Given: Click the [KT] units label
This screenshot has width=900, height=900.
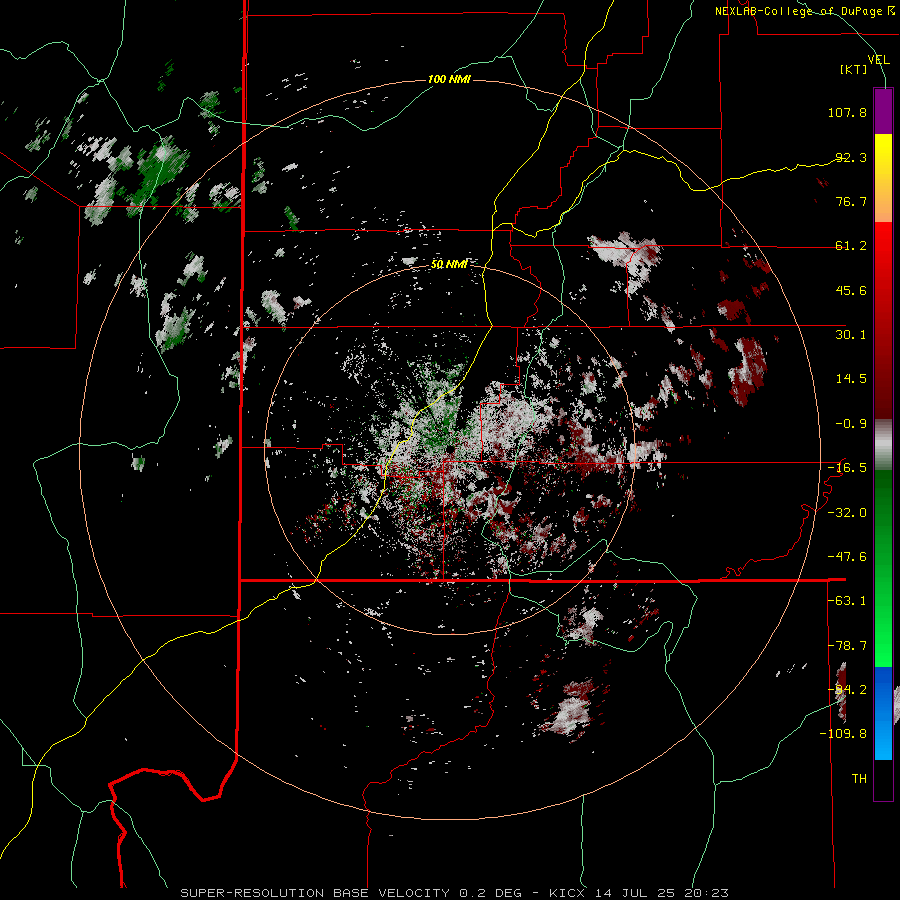Looking at the screenshot, I should [854, 69].
